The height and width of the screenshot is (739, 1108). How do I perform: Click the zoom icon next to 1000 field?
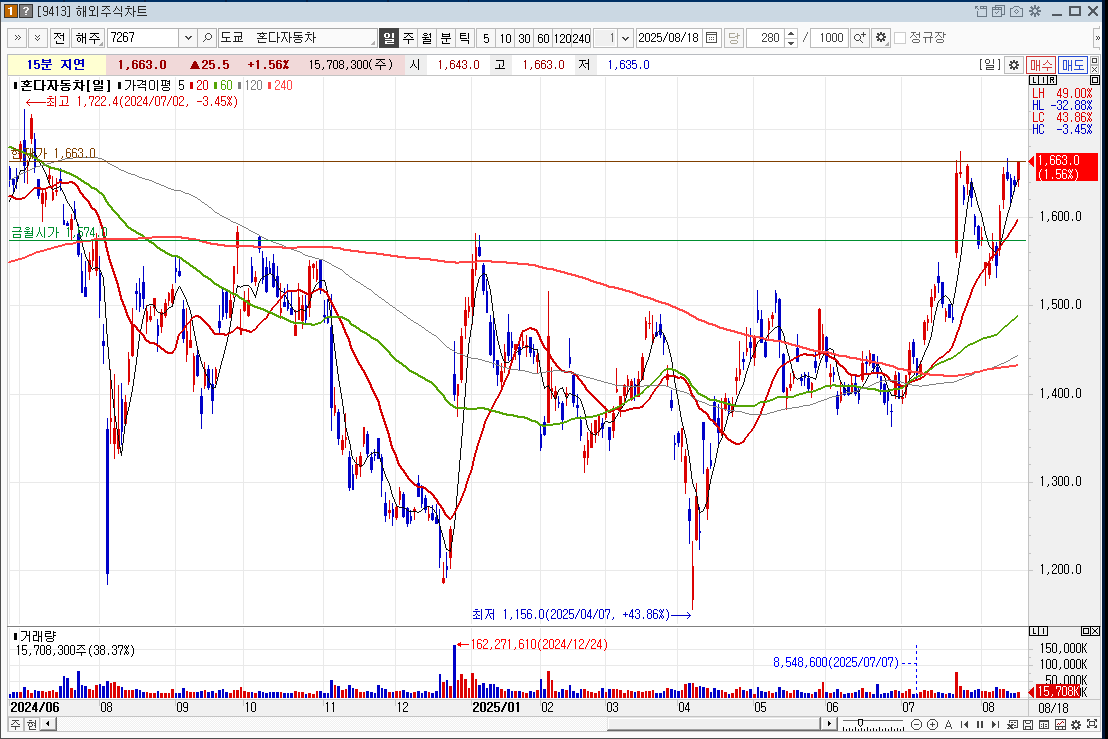pyautogui.click(x=859, y=38)
